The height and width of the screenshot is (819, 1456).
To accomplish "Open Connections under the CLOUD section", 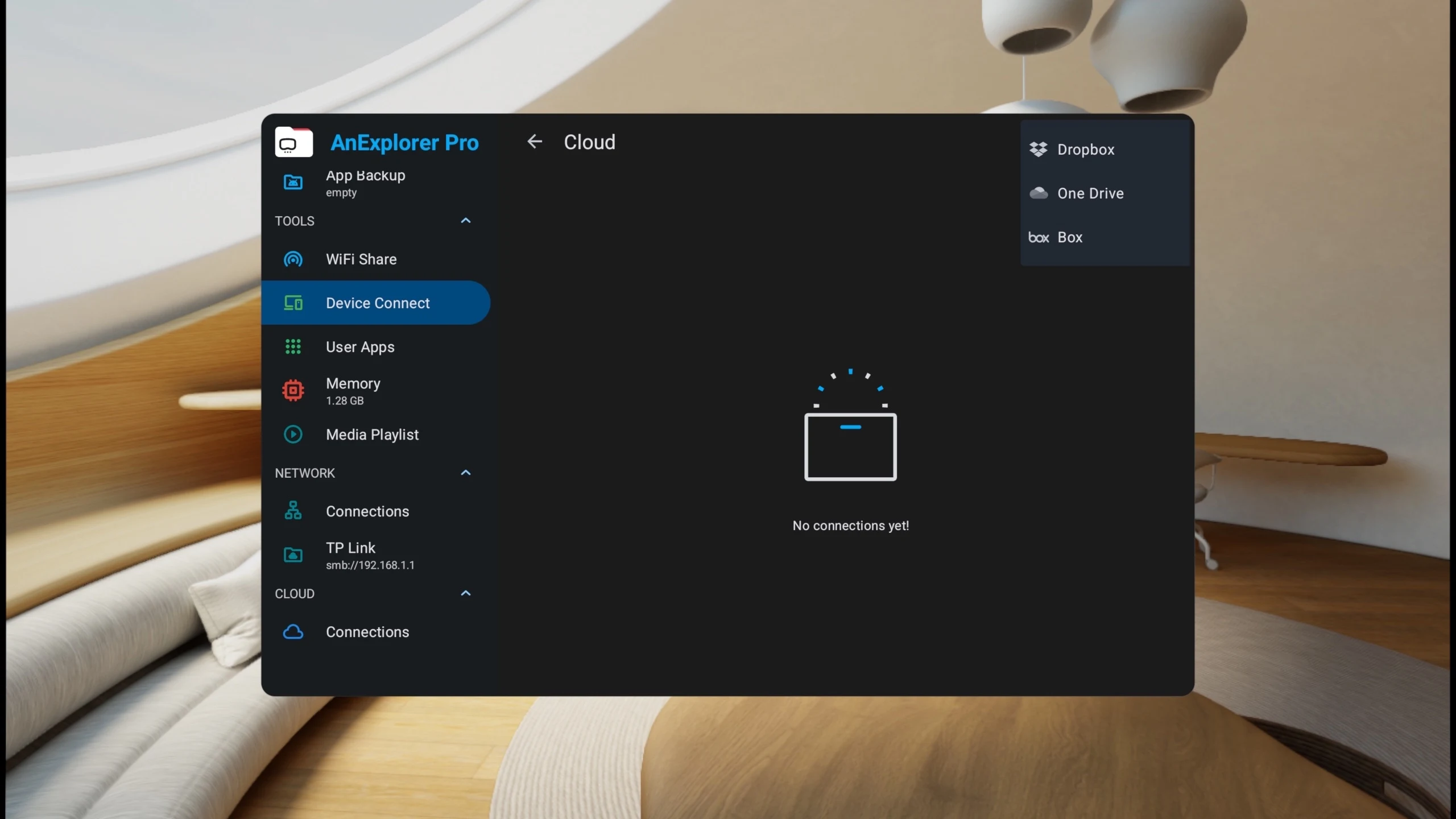I will pos(375,632).
